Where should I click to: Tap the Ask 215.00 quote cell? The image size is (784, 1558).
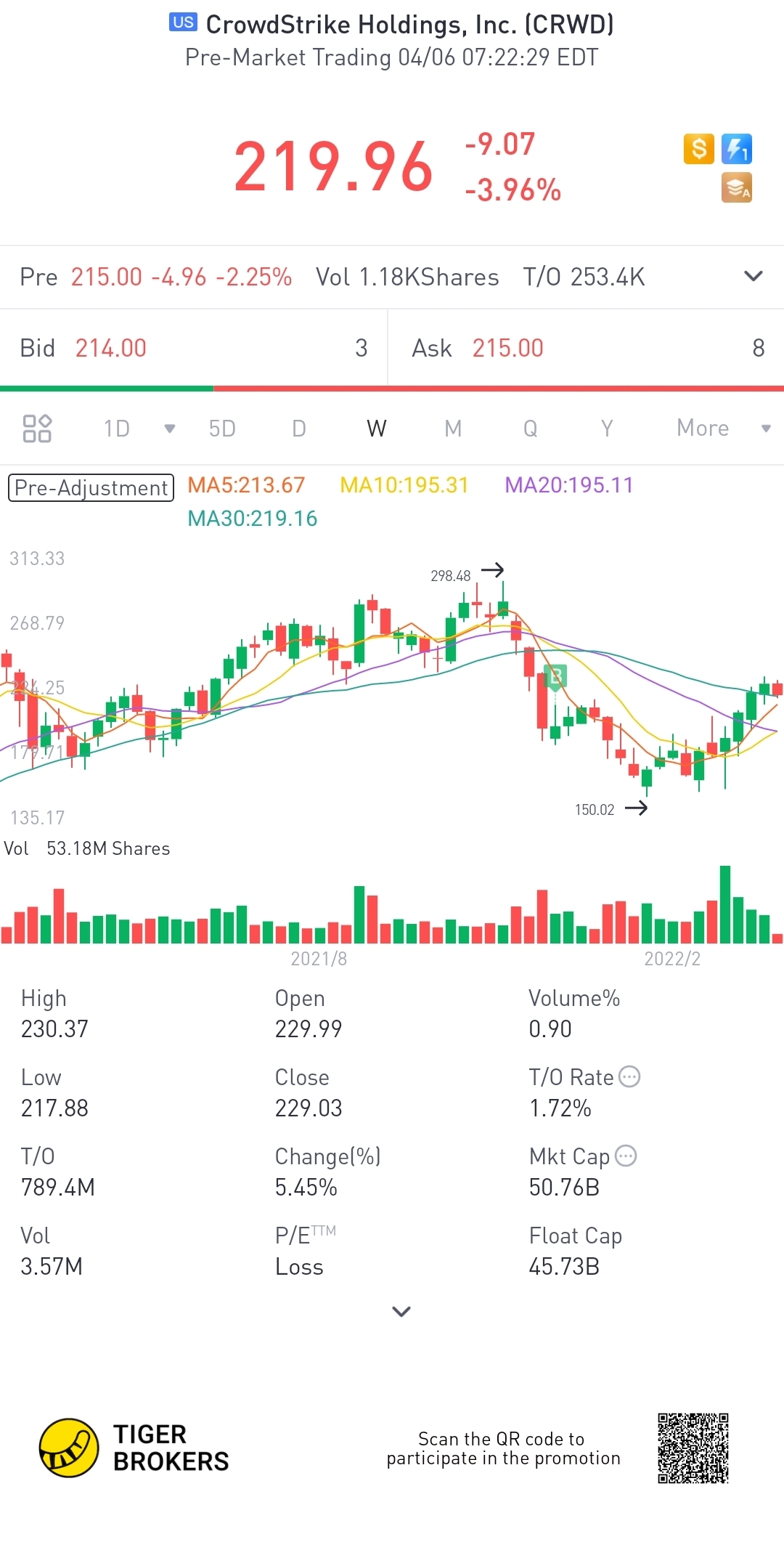coord(587,348)
